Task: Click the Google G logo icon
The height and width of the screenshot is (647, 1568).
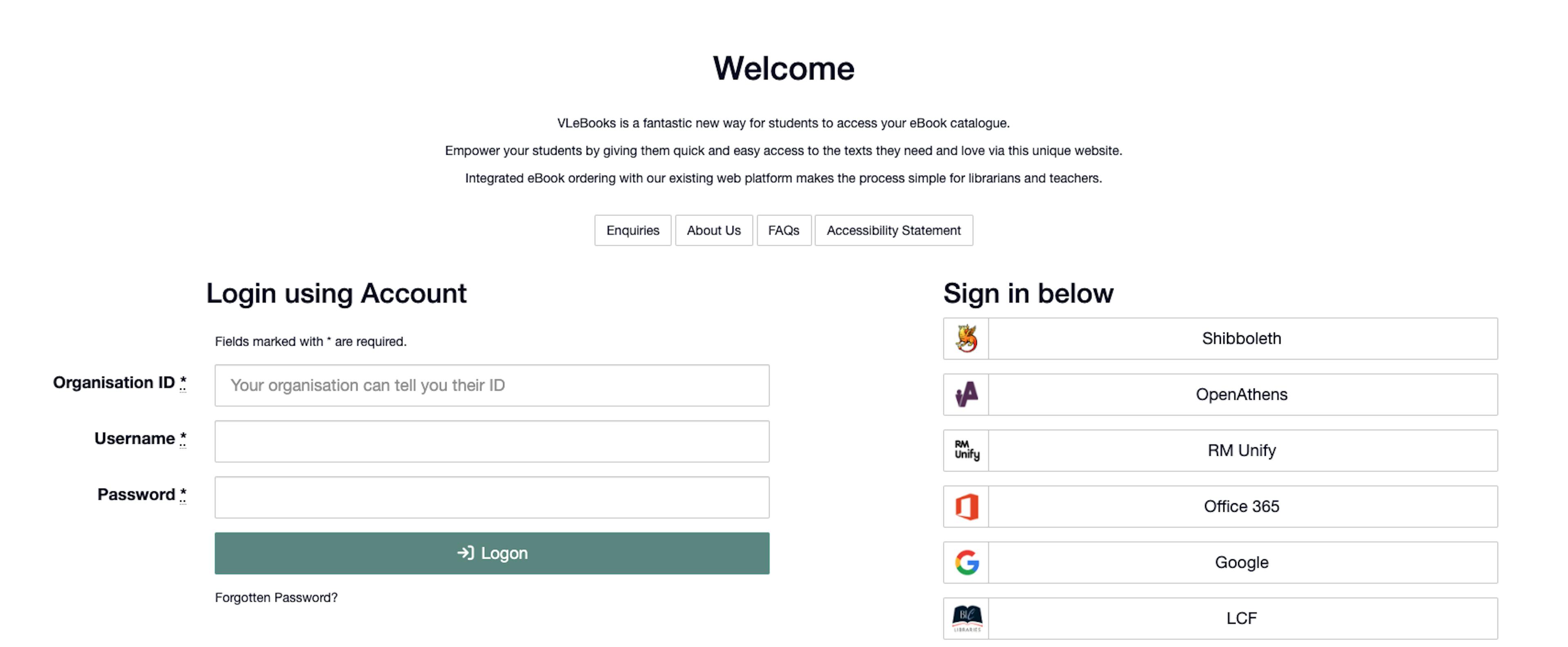Action: pos(966,562)
